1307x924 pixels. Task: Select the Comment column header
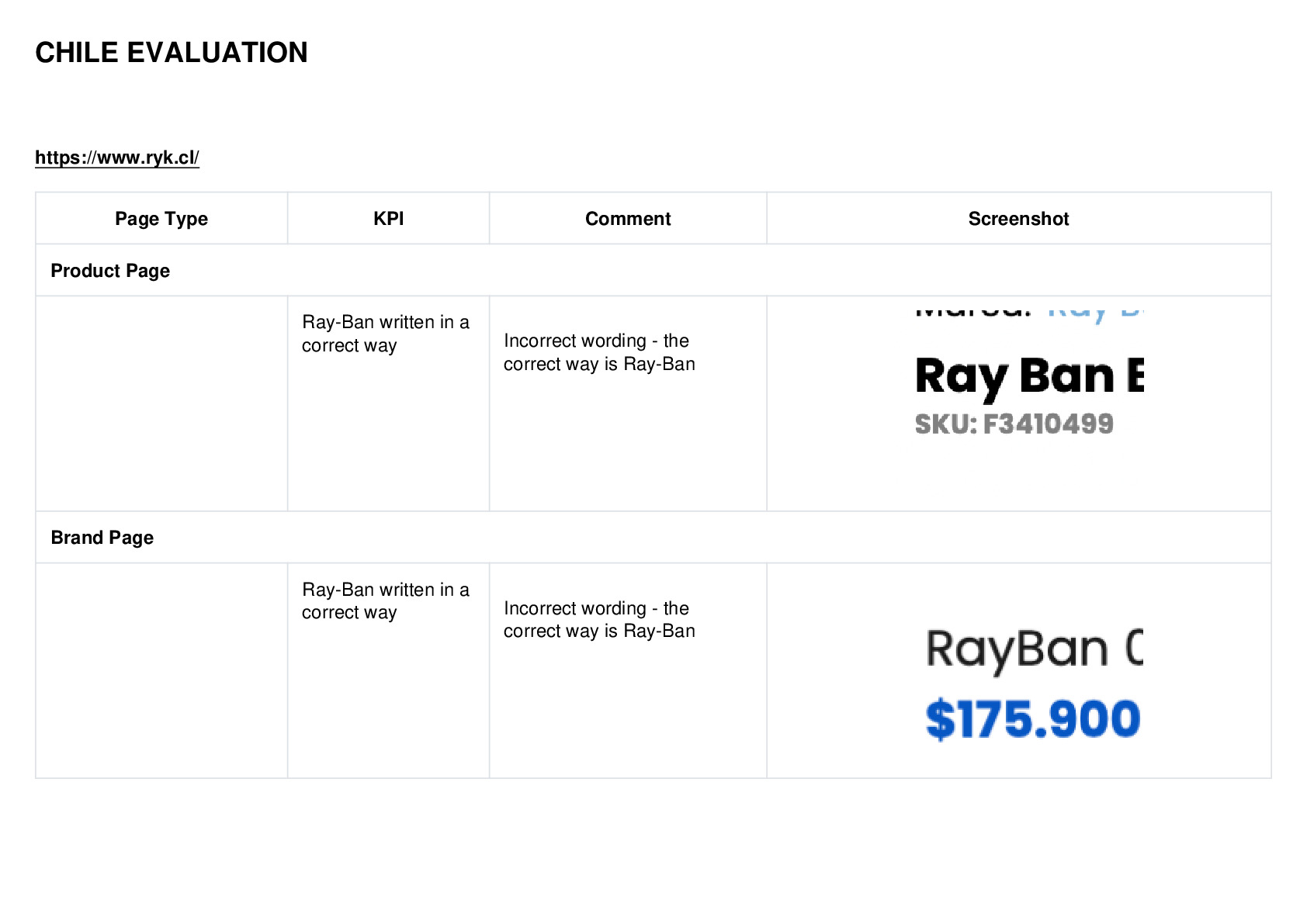click(x=628, y=219)
